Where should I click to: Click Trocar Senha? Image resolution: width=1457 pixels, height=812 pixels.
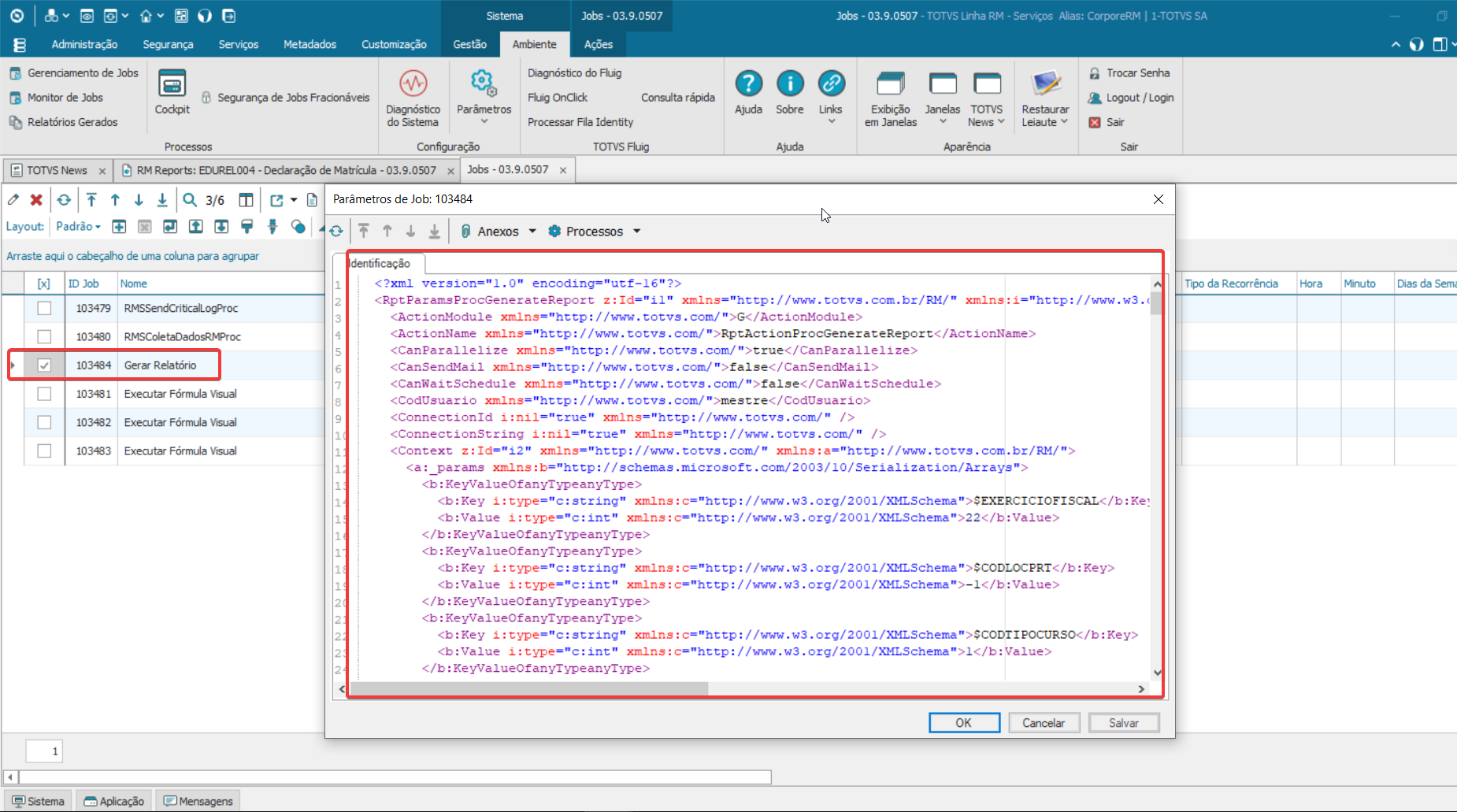pos(1129,72)
